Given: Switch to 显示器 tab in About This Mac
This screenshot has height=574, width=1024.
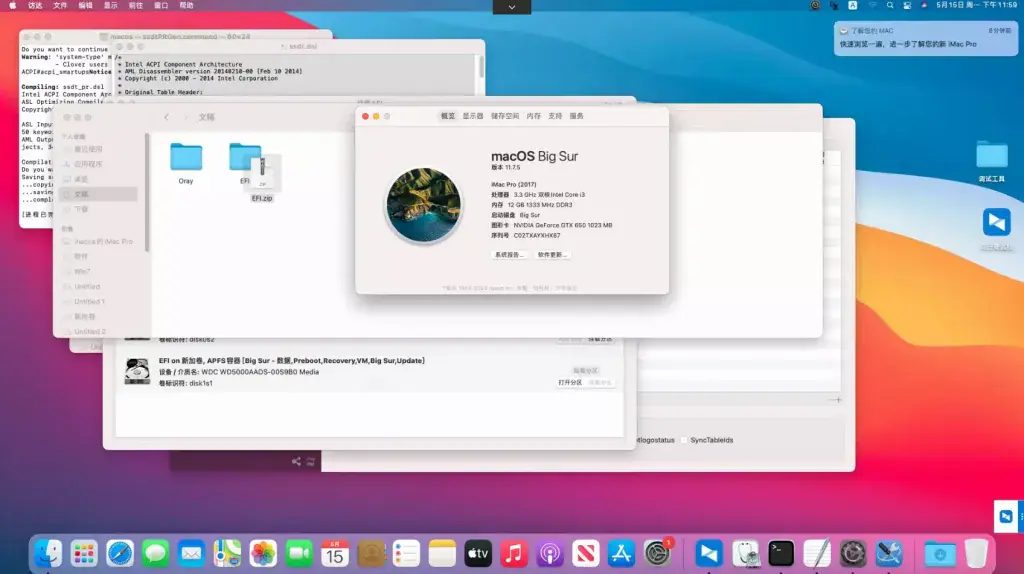Looking at the screenshot, I should pos(473,116).
